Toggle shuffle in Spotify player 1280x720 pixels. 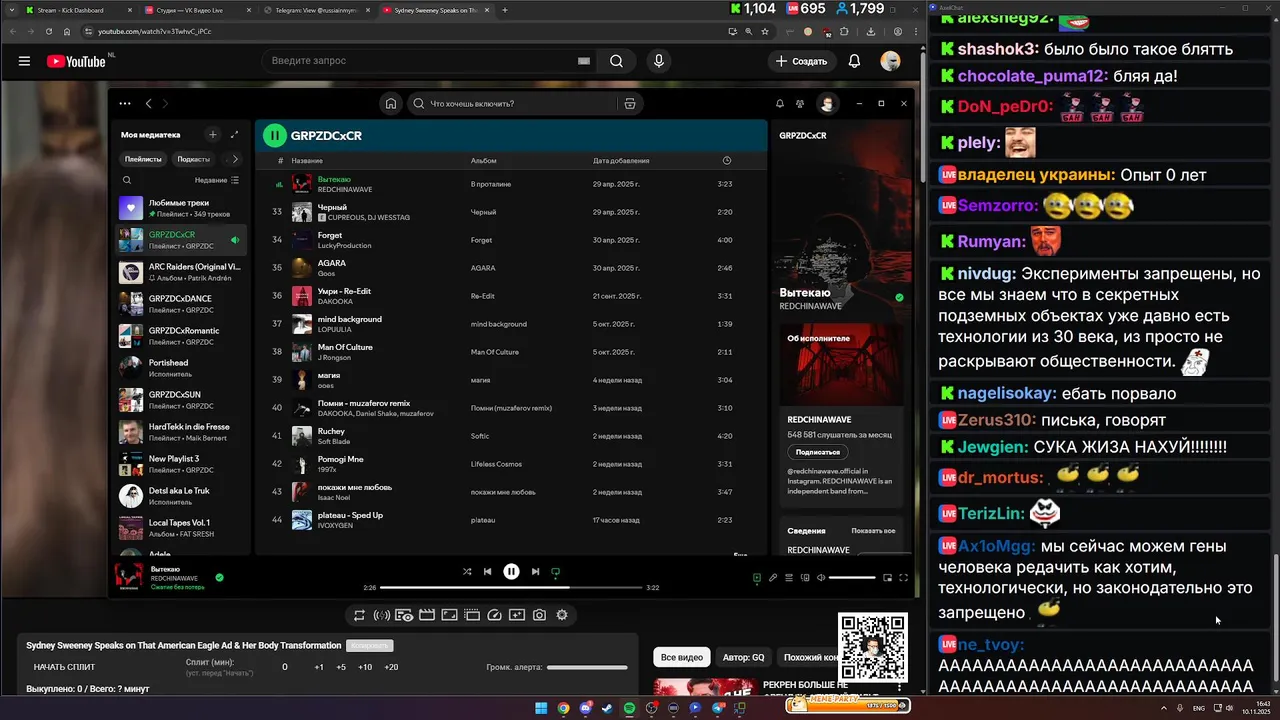(466, 571)
